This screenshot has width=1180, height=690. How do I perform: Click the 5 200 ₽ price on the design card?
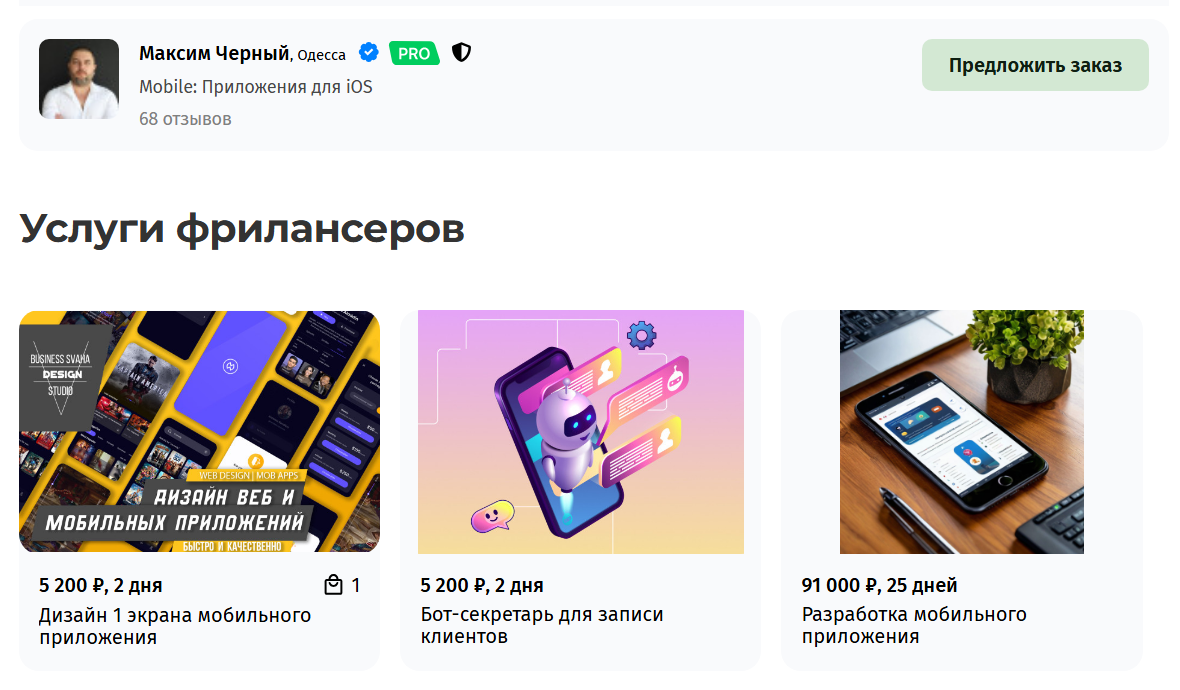click(x=101, y=585)
